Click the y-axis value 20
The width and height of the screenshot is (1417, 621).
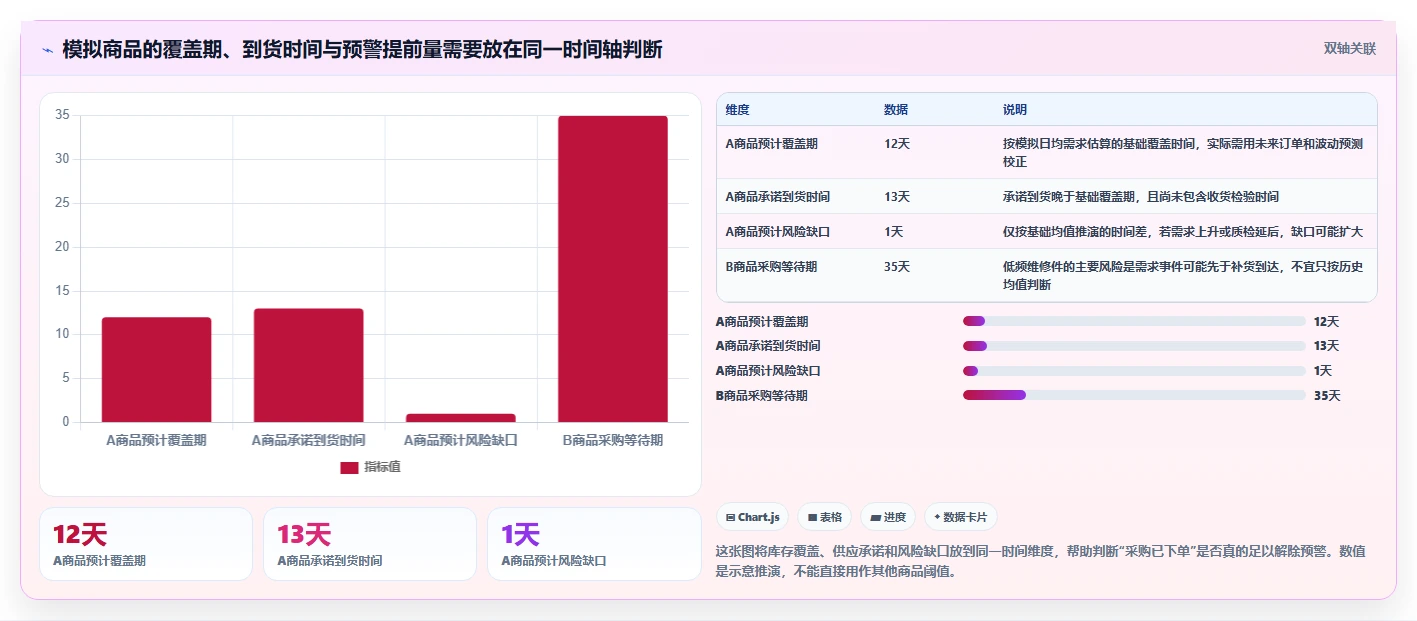click(x=62, y=246)
